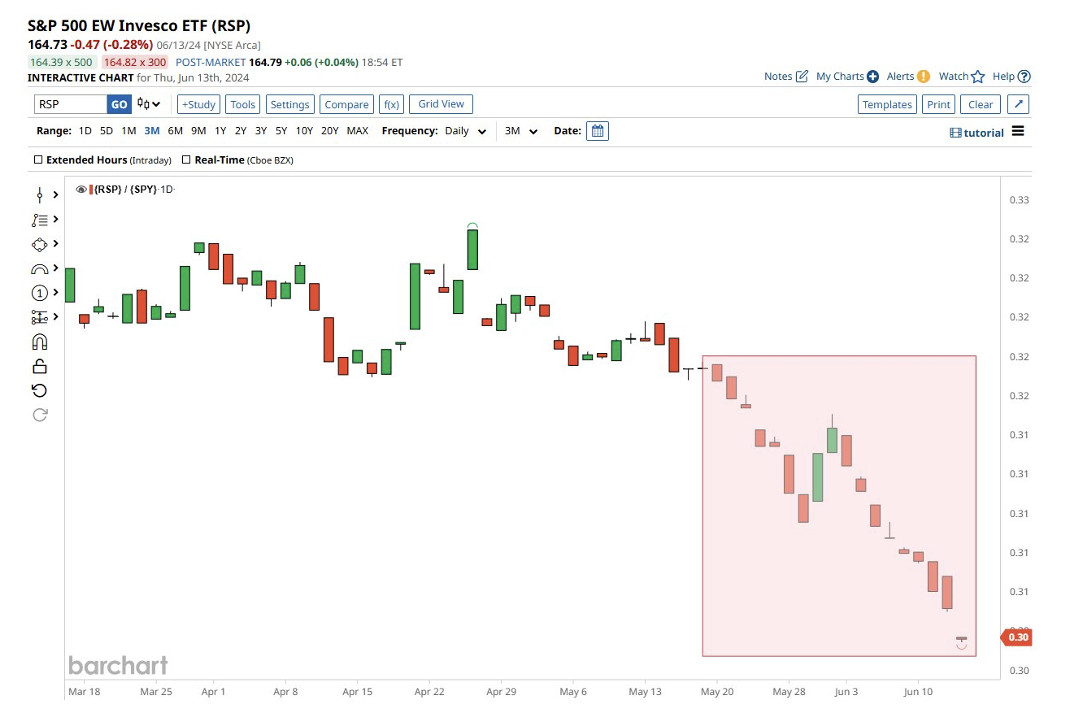Enable the Real-Time Cboe BZX checkbox
The height and width of the screenshot is (714, 1070).
187,160
